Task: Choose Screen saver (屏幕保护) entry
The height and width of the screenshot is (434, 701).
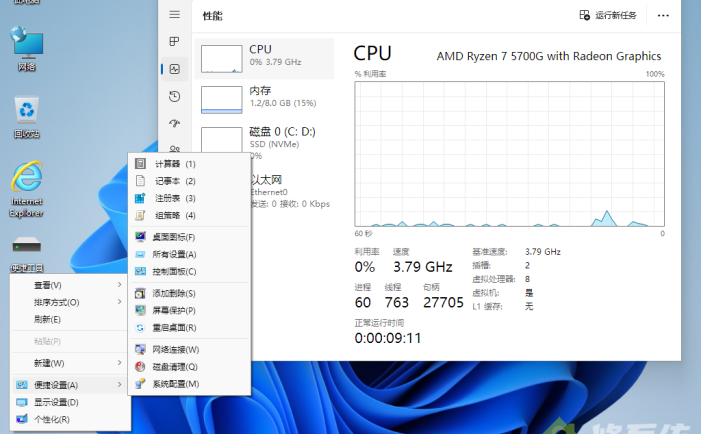Action: tap(189, 310)
